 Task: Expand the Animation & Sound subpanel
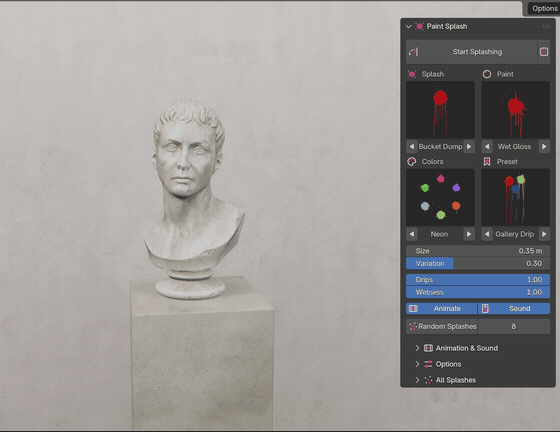tap(417, 348)
